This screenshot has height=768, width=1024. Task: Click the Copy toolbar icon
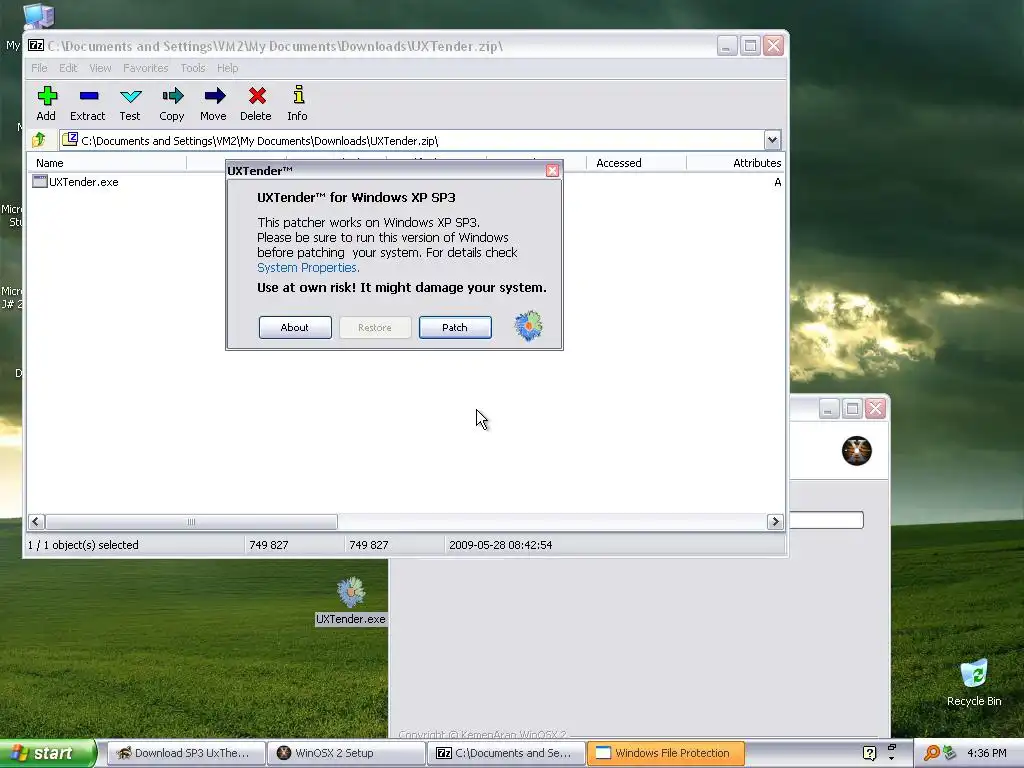172,103
